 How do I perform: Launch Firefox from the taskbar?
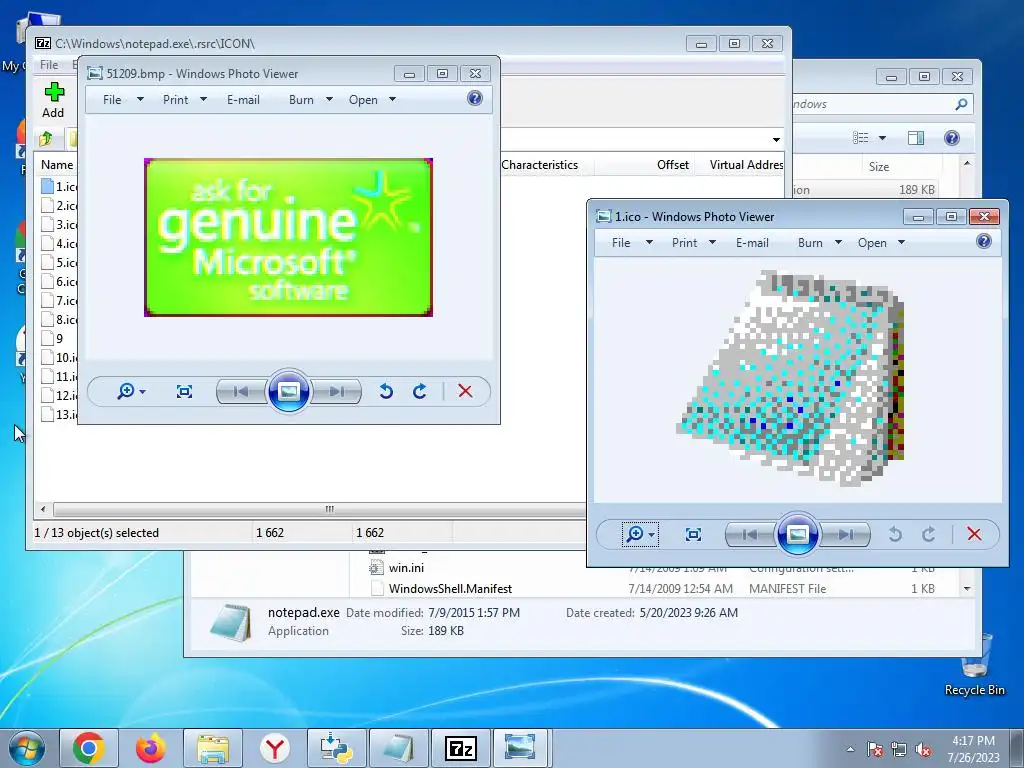tap(150, 748)
